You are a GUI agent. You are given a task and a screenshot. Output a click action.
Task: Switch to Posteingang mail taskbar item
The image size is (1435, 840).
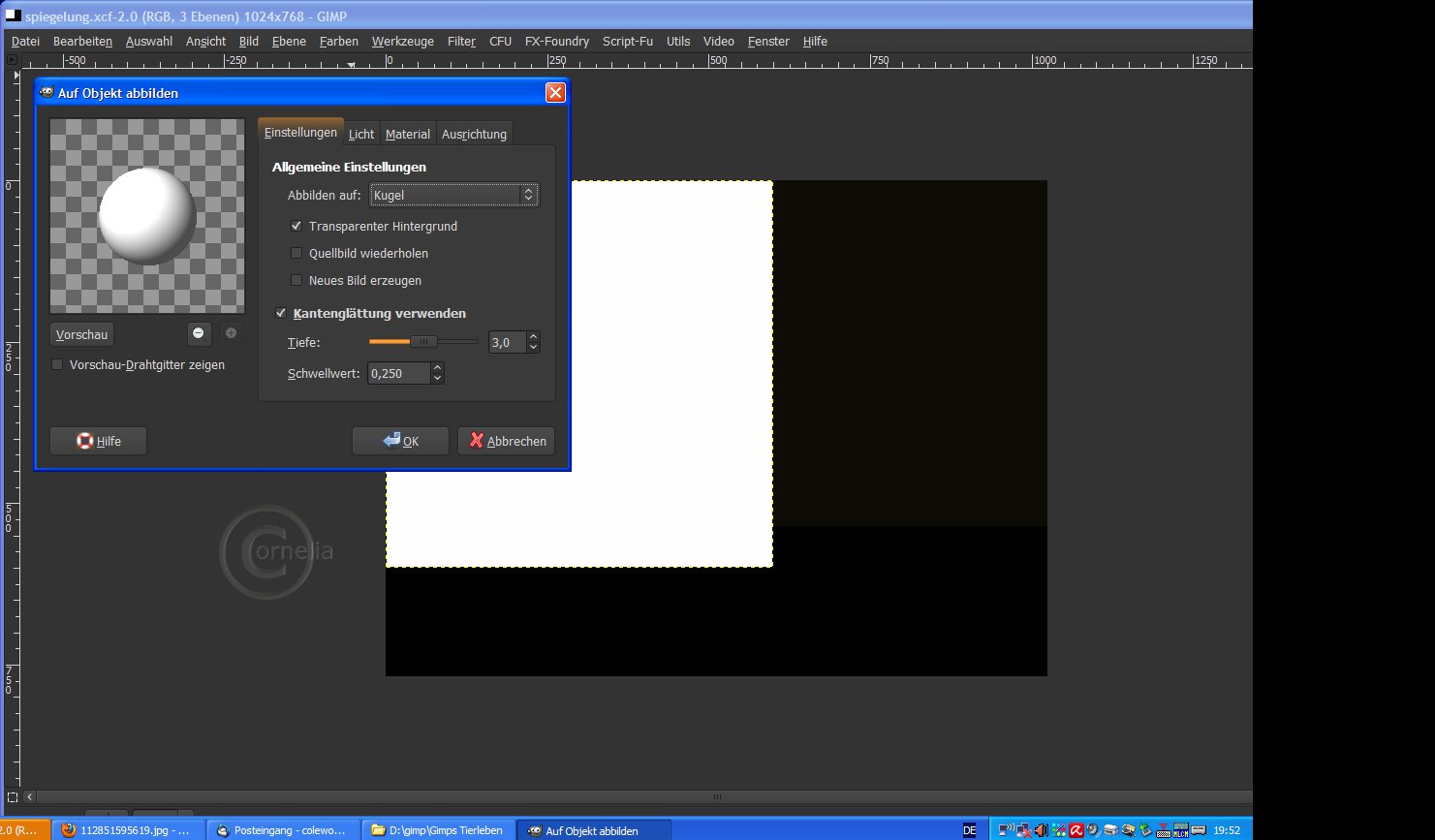point(283,830)
